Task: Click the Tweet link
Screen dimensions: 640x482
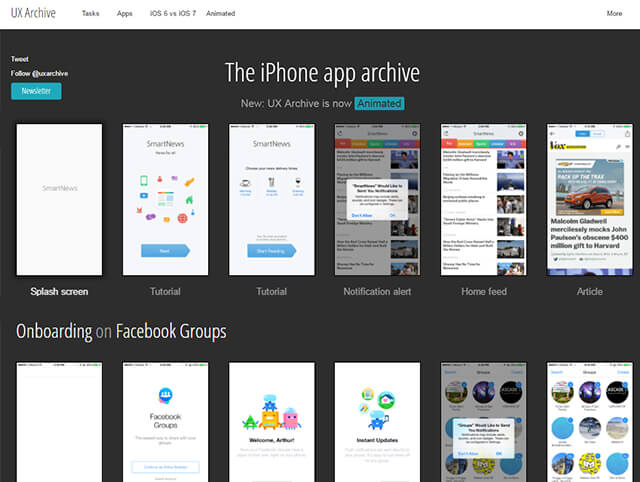Action: [20, 59]
